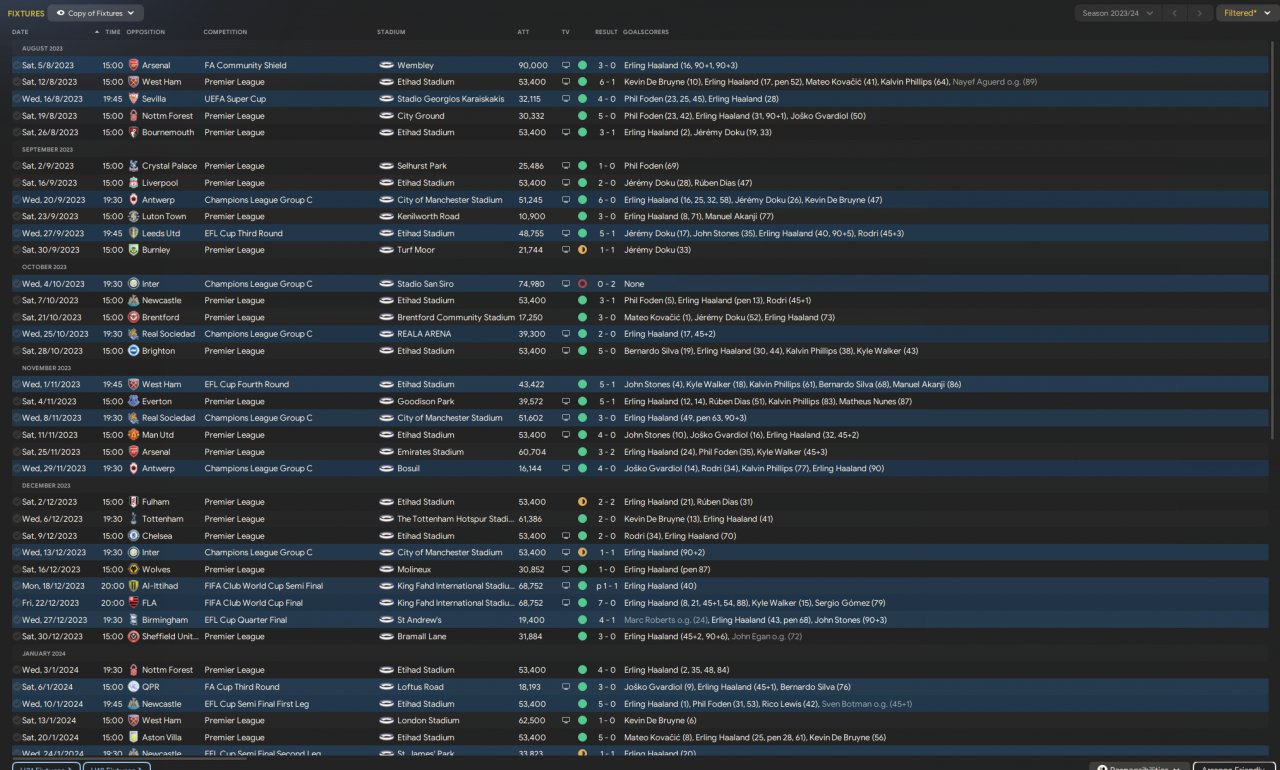Image resolution: width=1280 pixels, height=770 pixels.
Task: Go to the next season with the right arrow
Action: (x=1199, y=13)
